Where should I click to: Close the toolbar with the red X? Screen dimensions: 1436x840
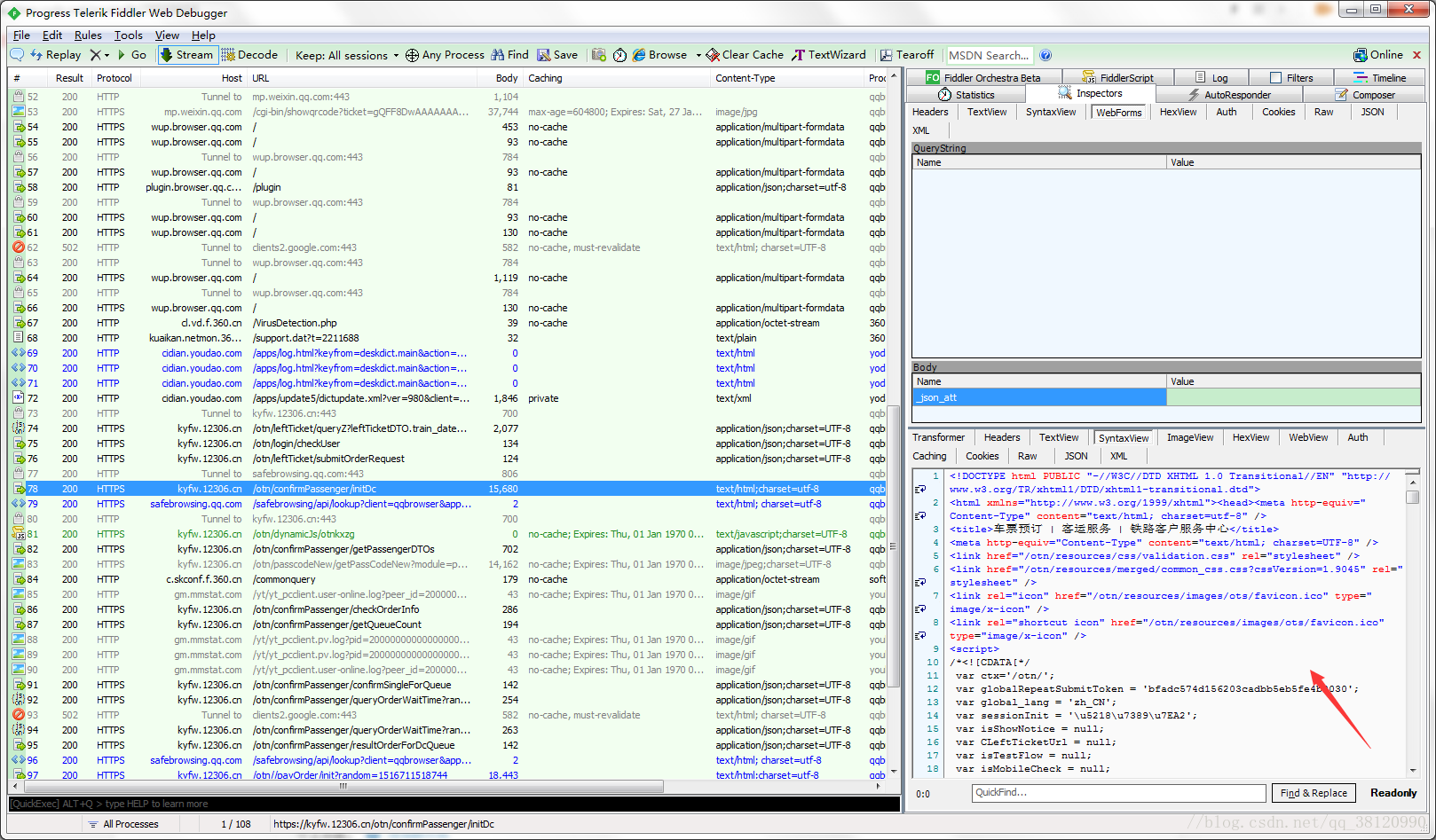pyautogui.click(x=1416, y=55)
